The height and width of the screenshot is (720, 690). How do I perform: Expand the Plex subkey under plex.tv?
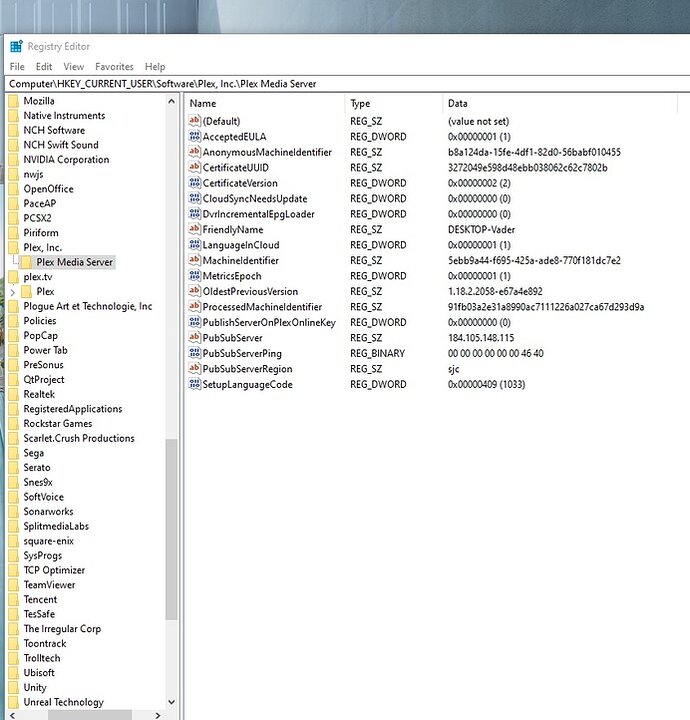pos(13,292)
